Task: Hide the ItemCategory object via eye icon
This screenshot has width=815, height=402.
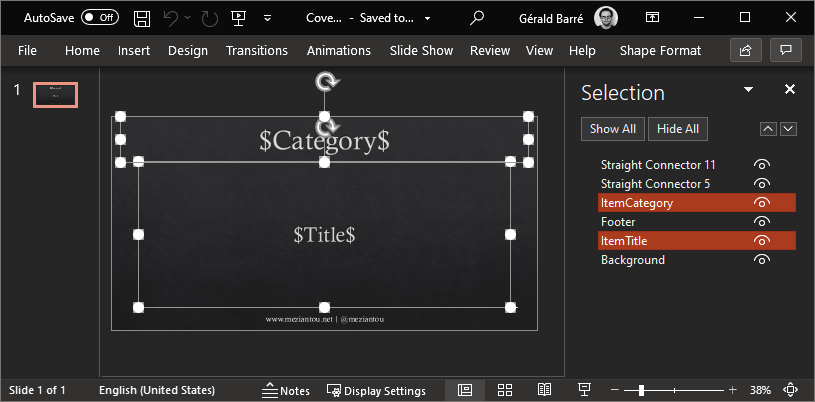Action: tap(762, 203)
